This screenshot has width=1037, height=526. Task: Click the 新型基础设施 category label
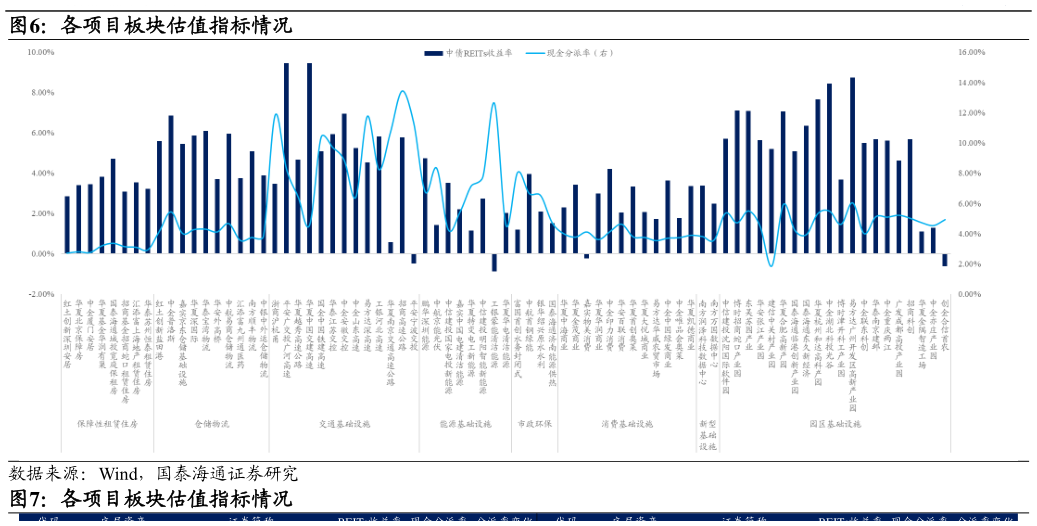tap(708, 435)
